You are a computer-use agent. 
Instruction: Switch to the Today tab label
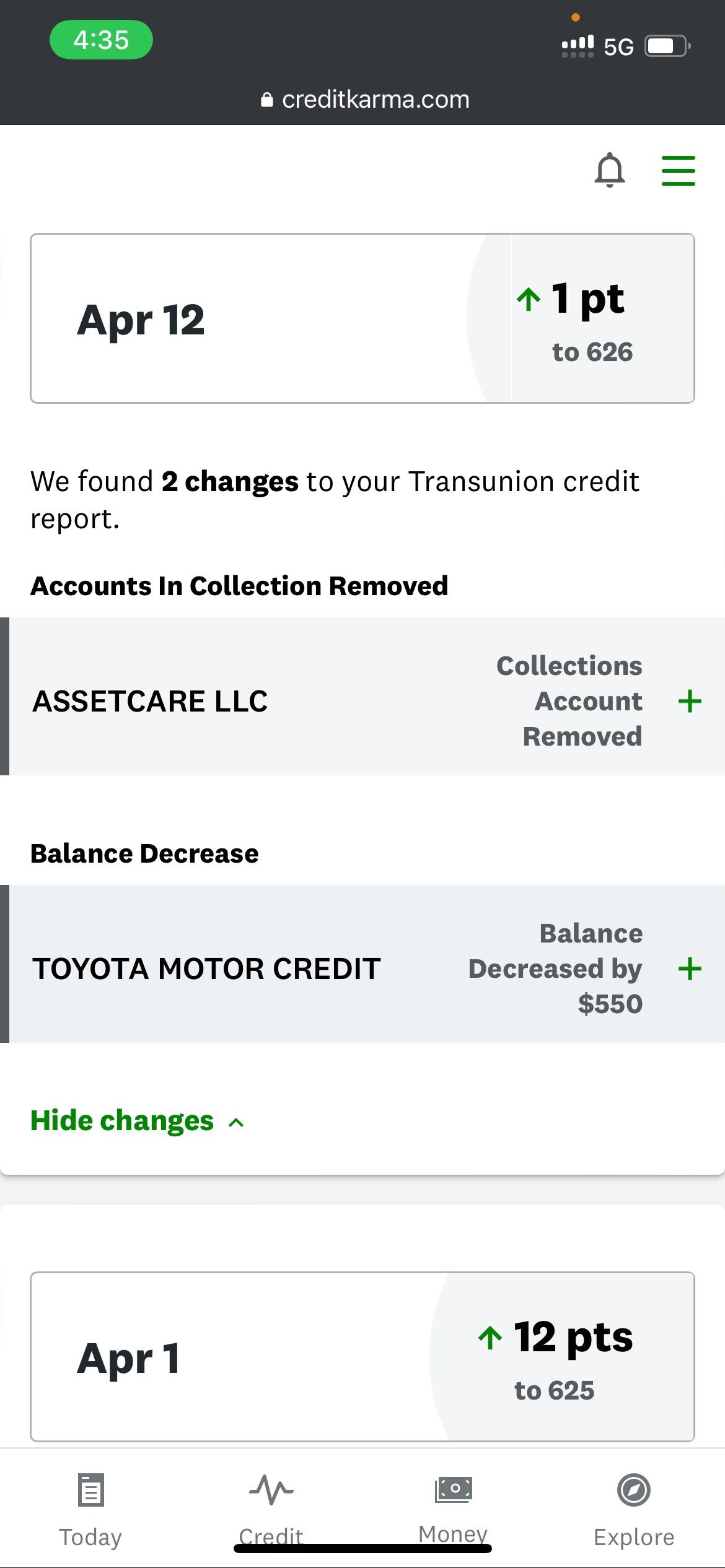click(x=90, y=1537)
